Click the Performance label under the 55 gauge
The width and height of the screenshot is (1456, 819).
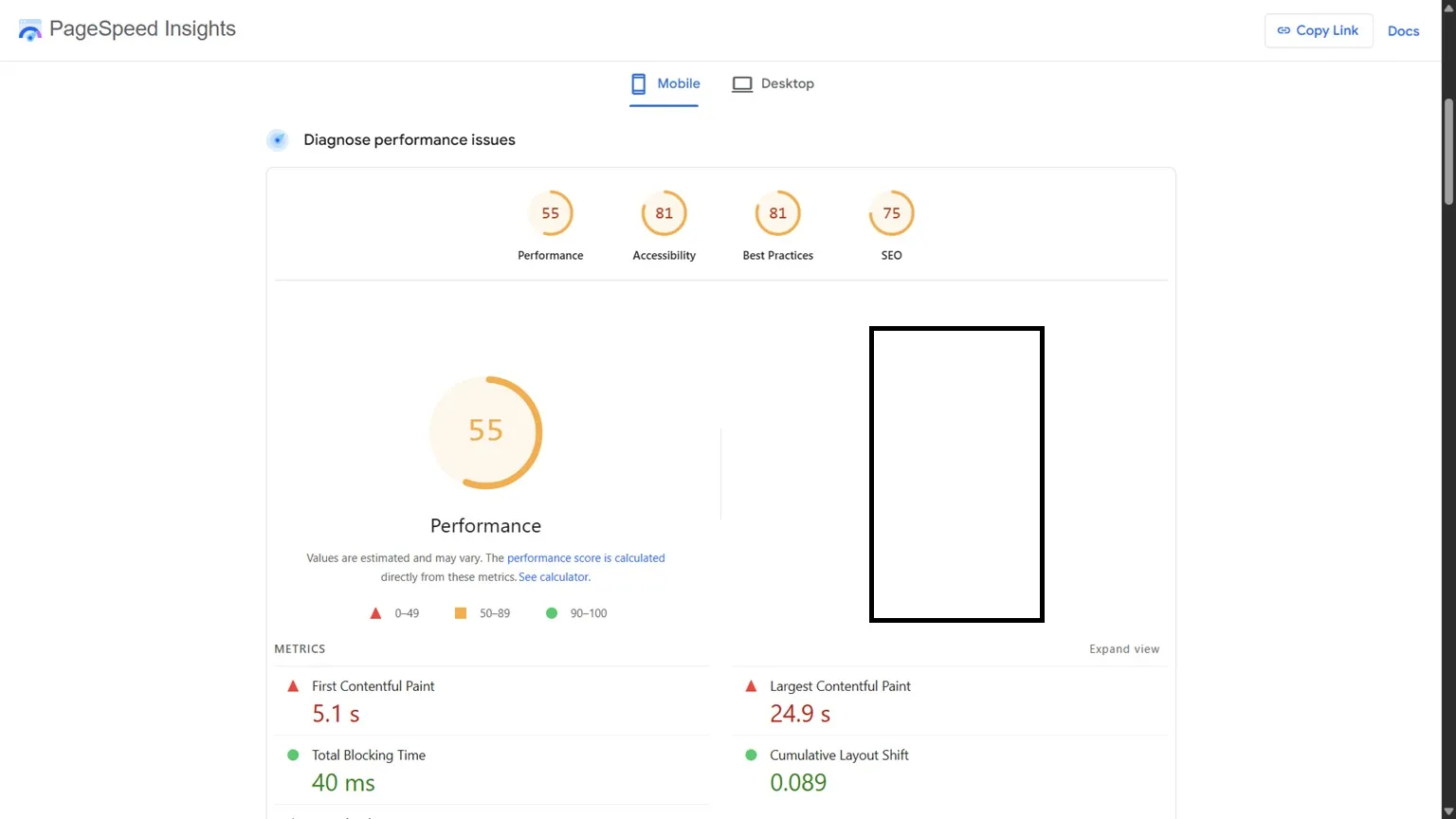(551, 256)
